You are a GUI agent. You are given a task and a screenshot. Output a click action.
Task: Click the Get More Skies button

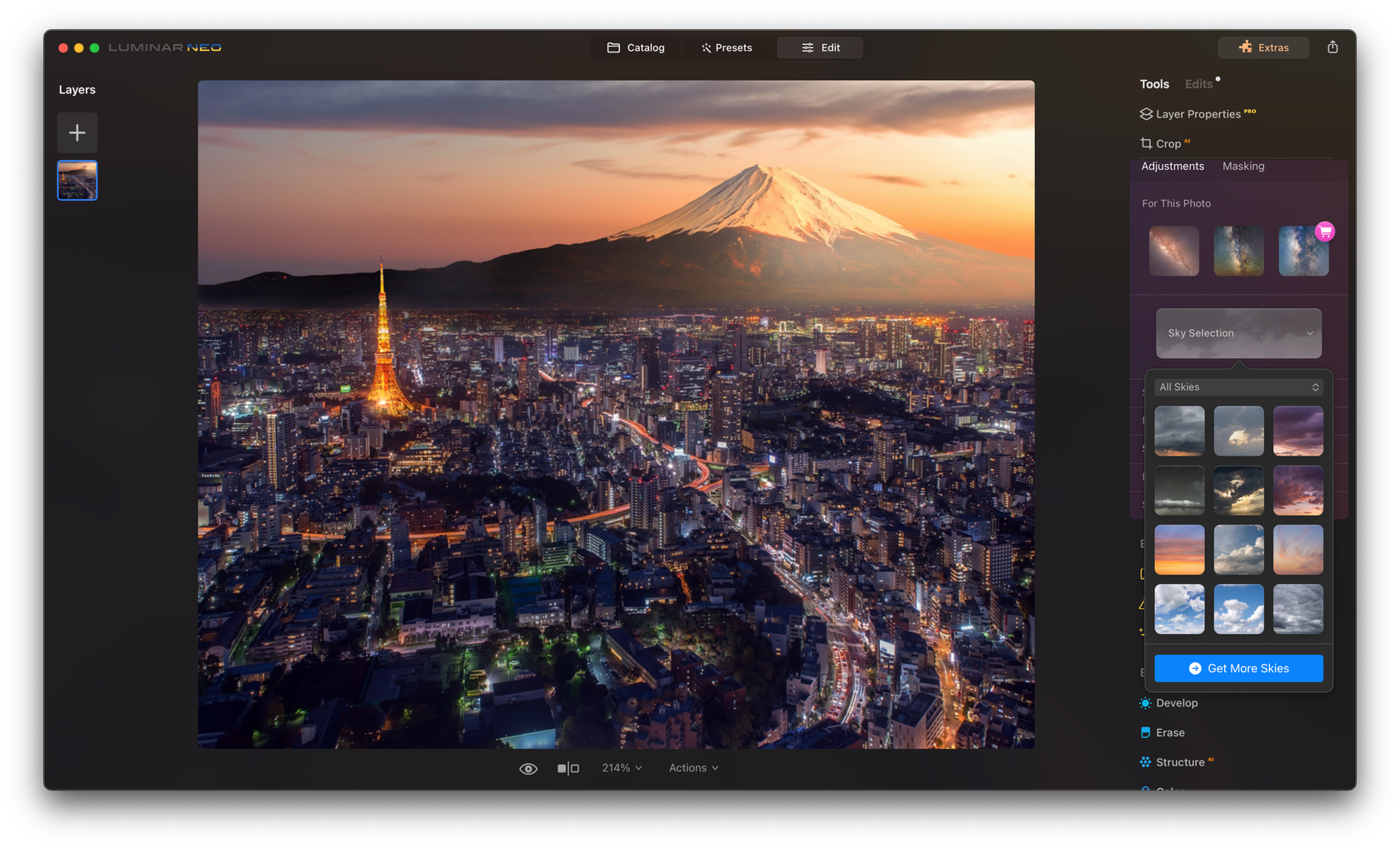pos(1238,668)
